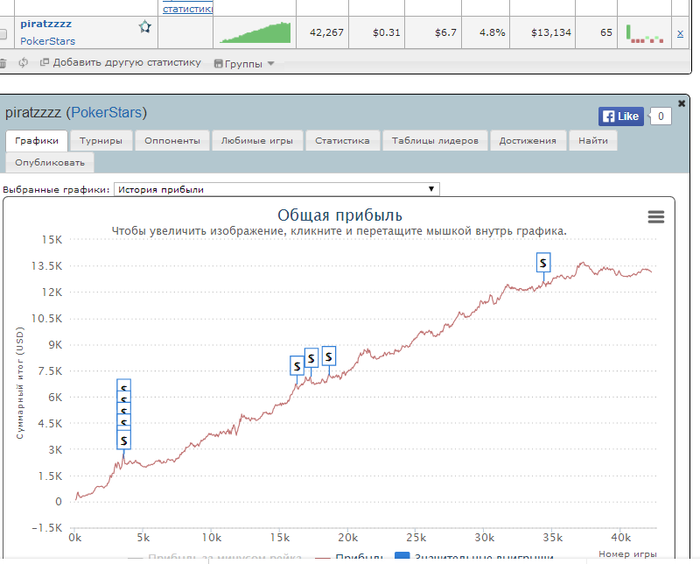Click the red-green mini bar chart in the row

click(x=645, y=34)
